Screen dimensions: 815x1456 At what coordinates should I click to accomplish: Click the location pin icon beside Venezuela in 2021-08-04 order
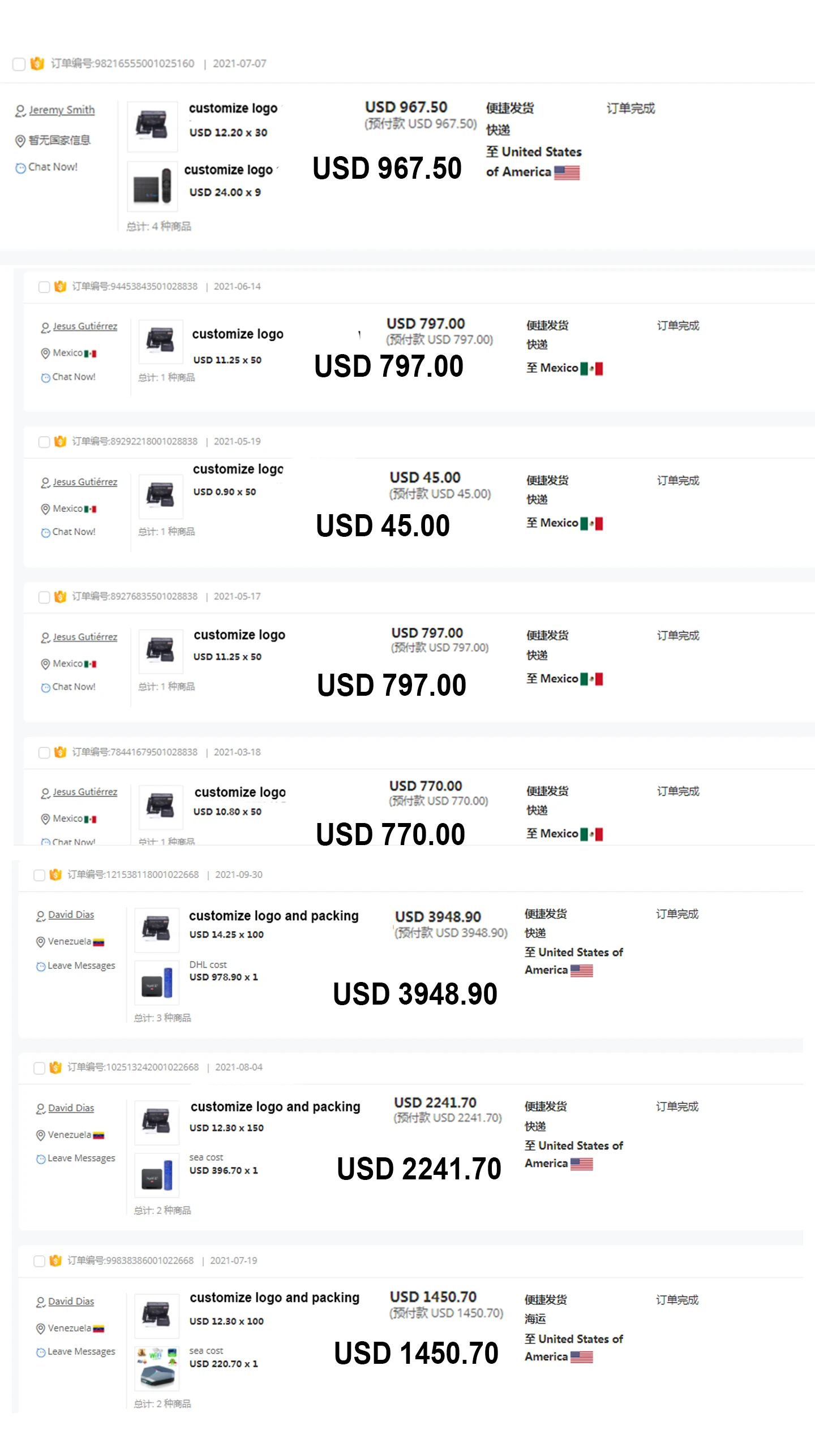[x=41, y=1135]
